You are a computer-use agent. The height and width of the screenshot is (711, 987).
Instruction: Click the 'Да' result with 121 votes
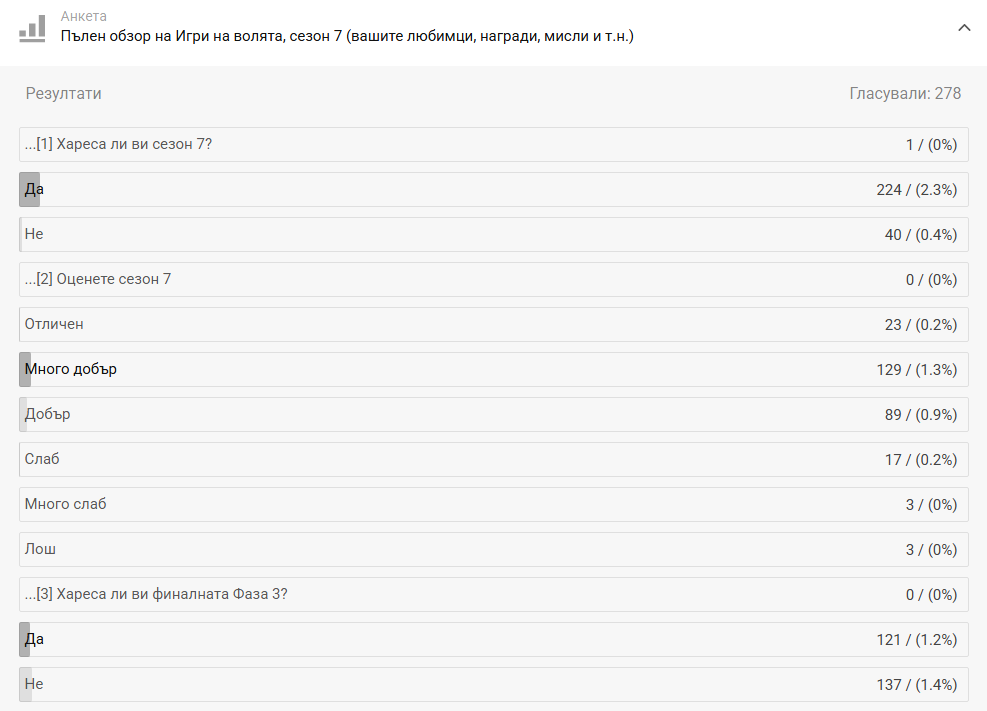click(x=493, y=640)
